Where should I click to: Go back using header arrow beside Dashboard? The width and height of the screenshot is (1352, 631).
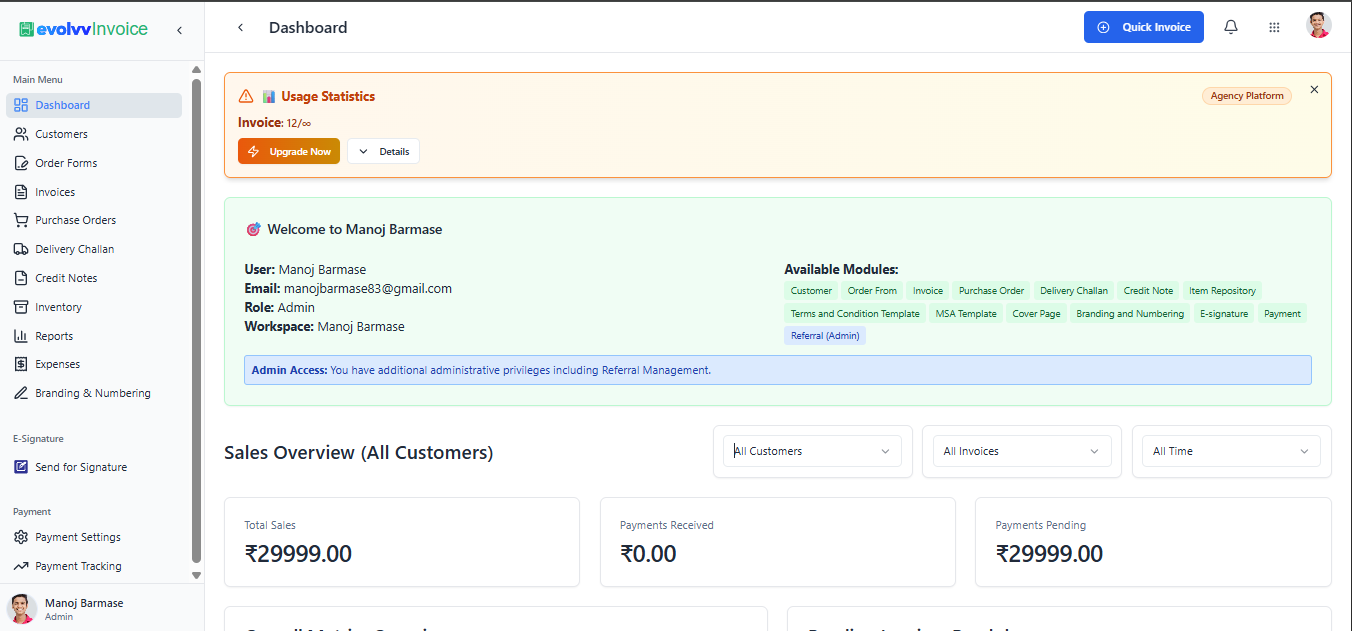[x=240, y=27]
